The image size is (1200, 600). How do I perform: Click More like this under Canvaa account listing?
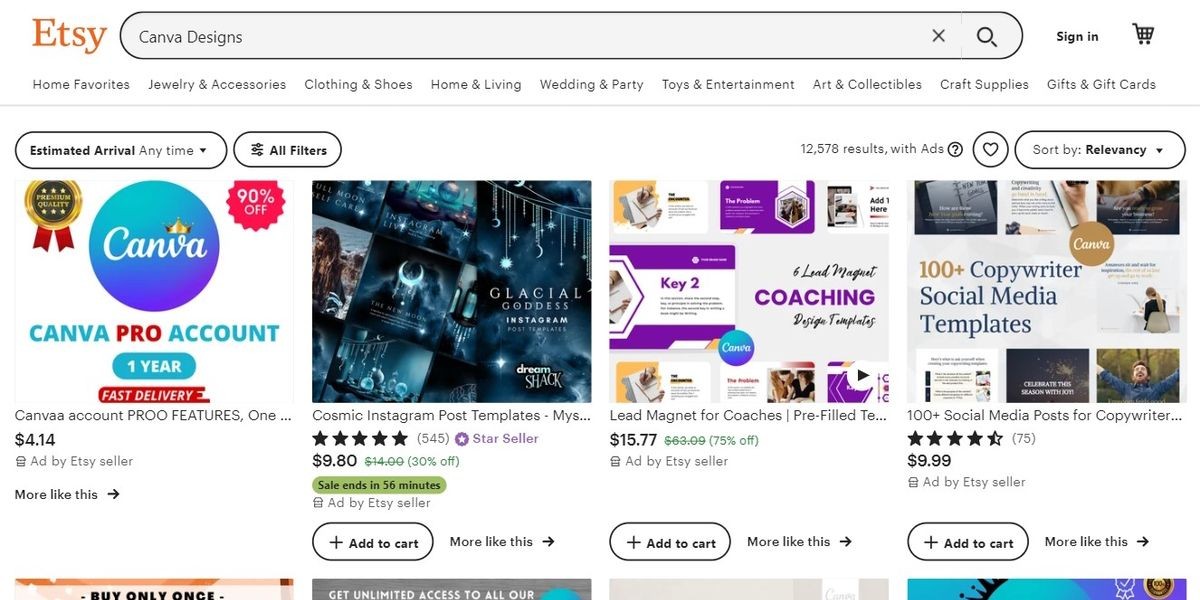tap(67, 494)
